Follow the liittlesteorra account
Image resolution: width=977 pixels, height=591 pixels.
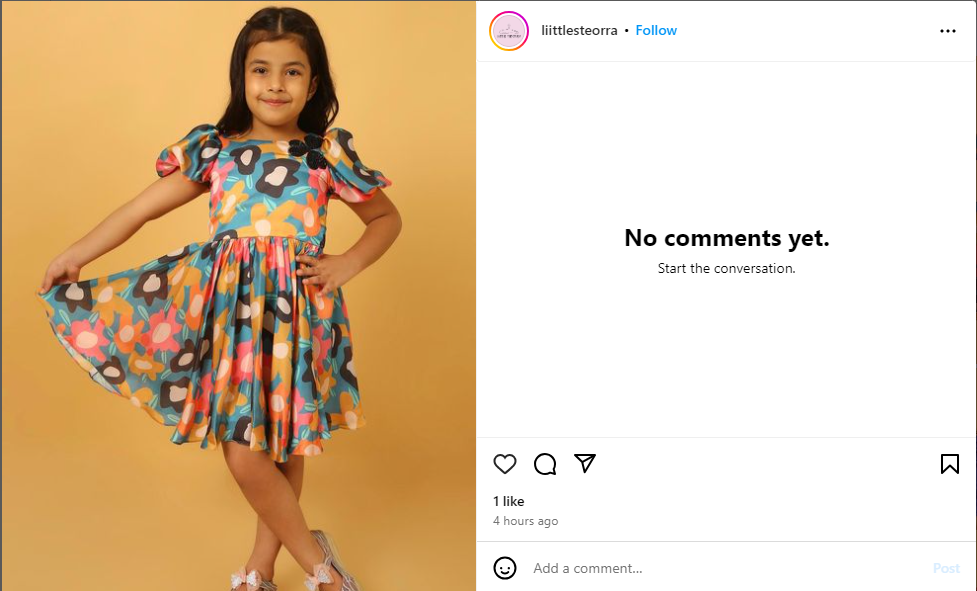point(656,31)
